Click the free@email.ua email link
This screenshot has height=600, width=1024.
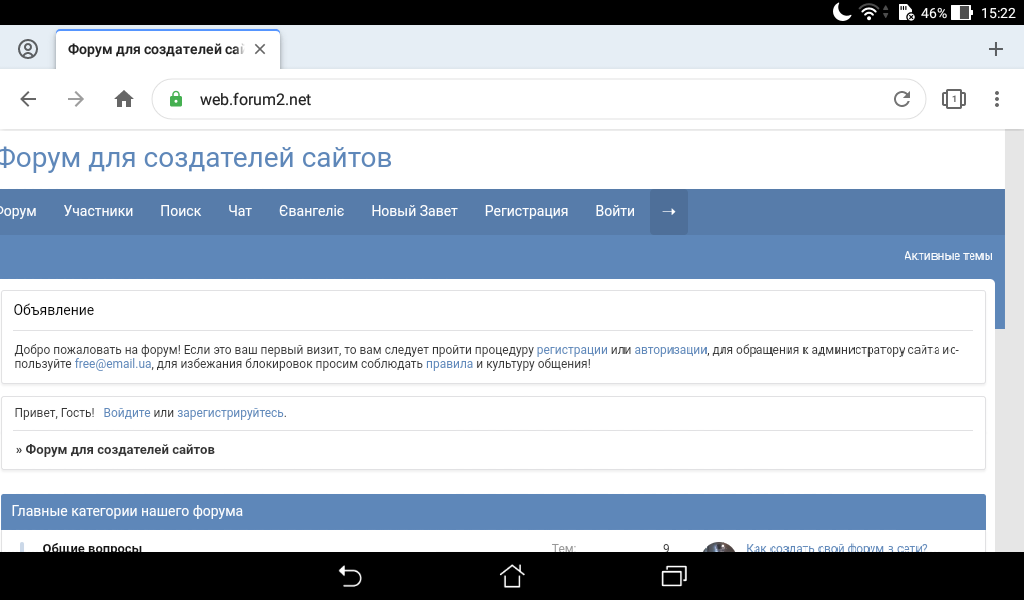113,364
